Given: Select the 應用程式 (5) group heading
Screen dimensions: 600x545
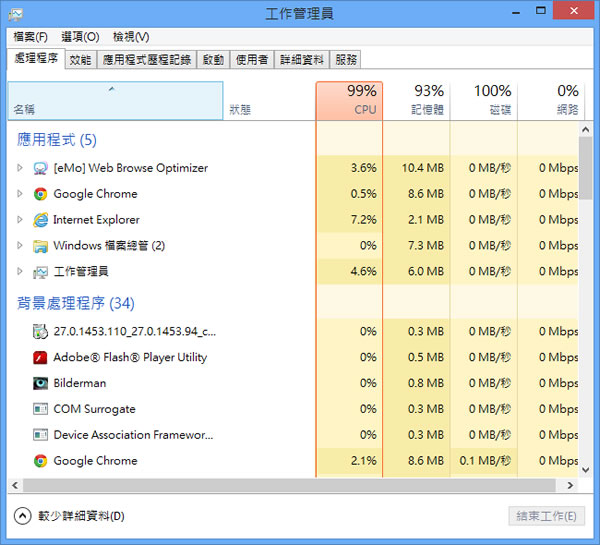Looking at the screenshot, I should [57, 140].
